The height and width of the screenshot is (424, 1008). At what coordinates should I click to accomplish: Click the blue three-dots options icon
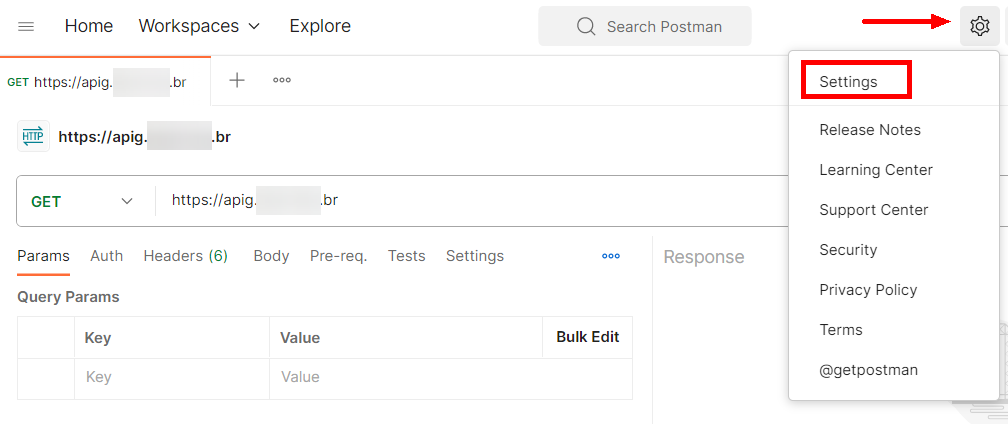coord(611,256)
